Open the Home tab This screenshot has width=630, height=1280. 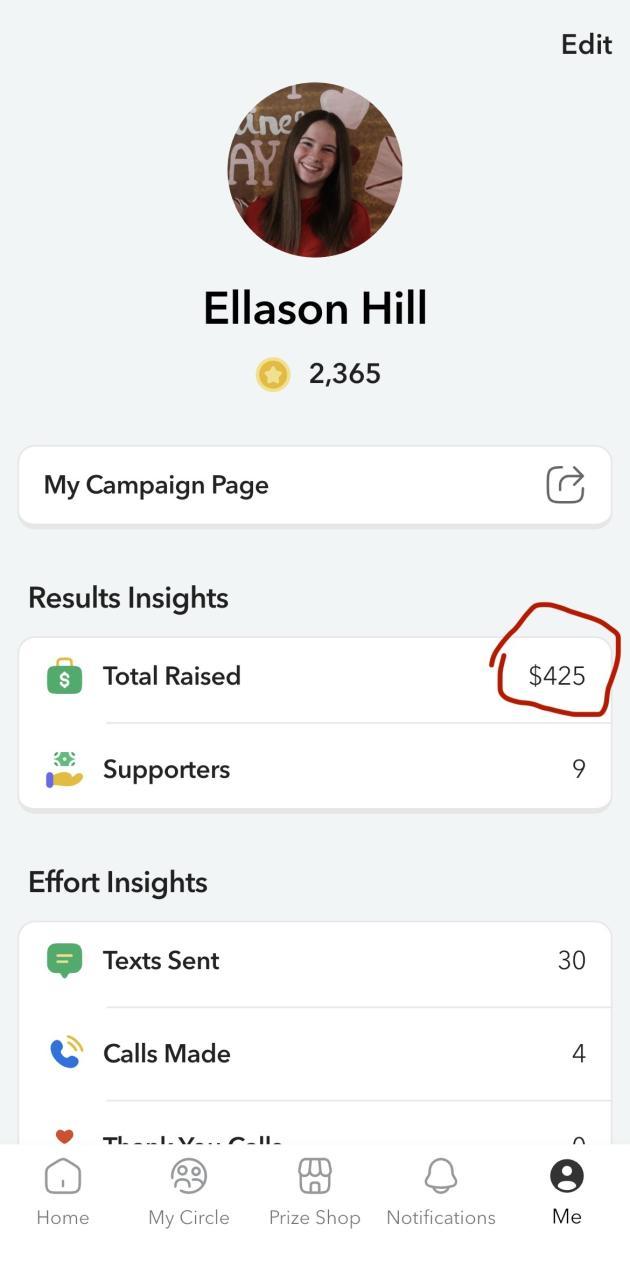(x=62, y=1191)
